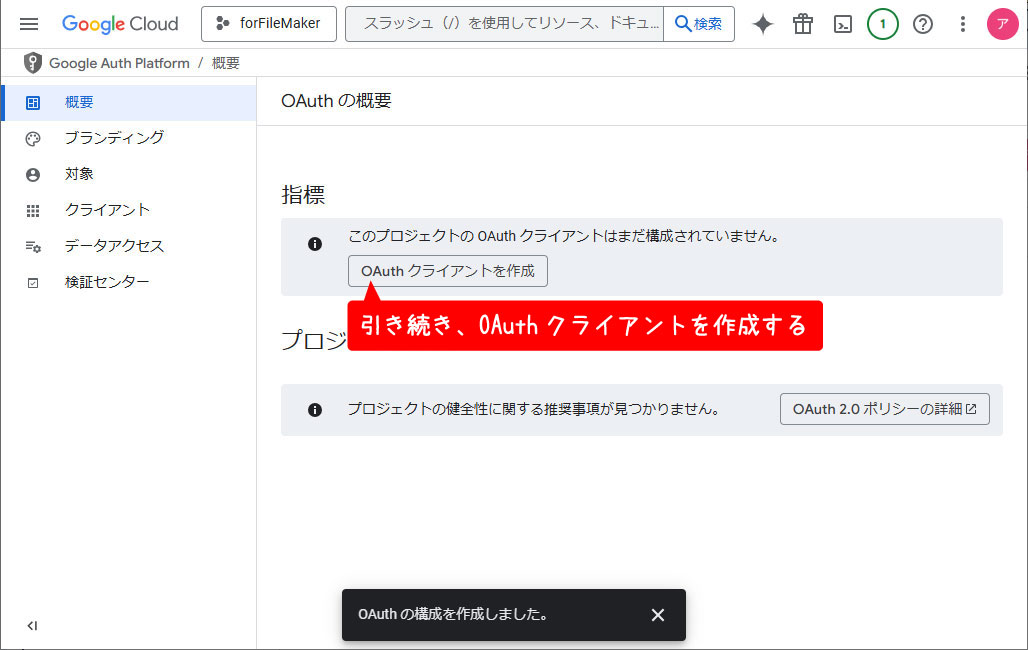The width and height of the screenshot is (1028, 650).
Task: Click the 推奨事項が見つかりません message
Action: [534, 409]
